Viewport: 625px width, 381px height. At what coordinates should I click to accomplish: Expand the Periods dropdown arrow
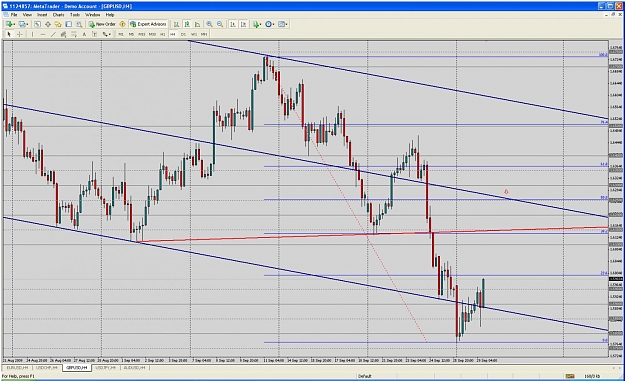(x=273, y=24)
